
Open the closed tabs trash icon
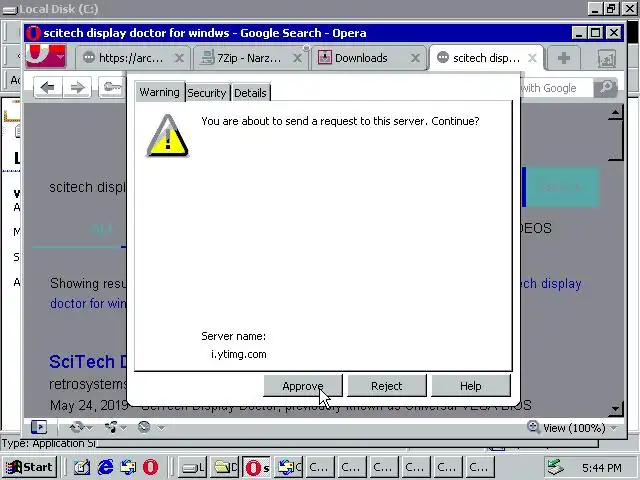[607, 58]
